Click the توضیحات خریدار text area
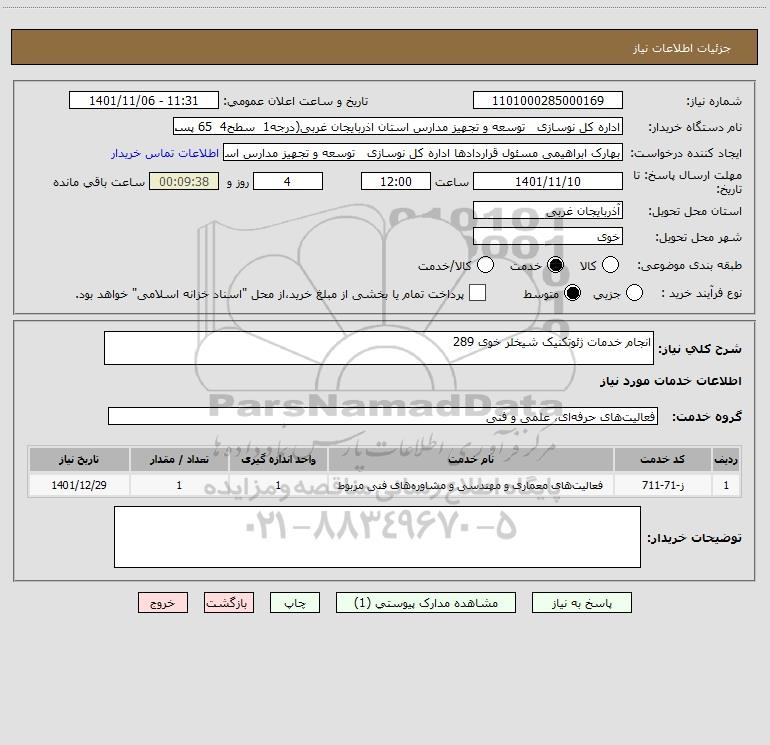The height and width of the screenshot is (745, 770). tap(377, 537)
